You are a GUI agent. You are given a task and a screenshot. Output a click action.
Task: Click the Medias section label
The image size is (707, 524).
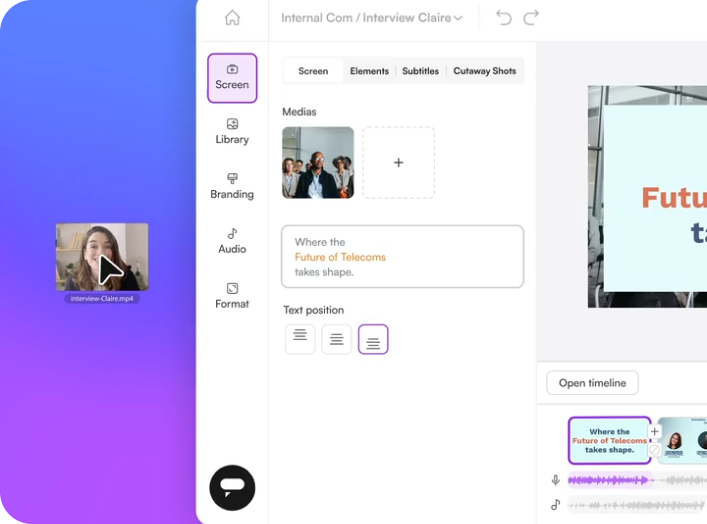pyautogui.click(x=299, y=112)
